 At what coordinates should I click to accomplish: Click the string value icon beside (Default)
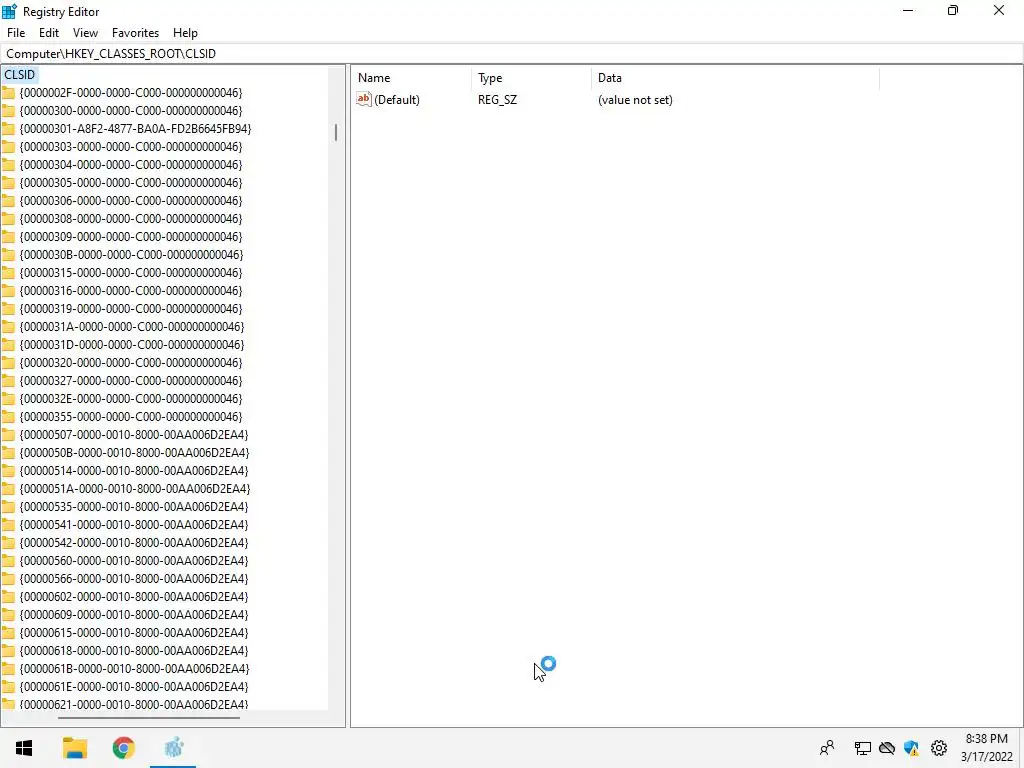point(364,99)
